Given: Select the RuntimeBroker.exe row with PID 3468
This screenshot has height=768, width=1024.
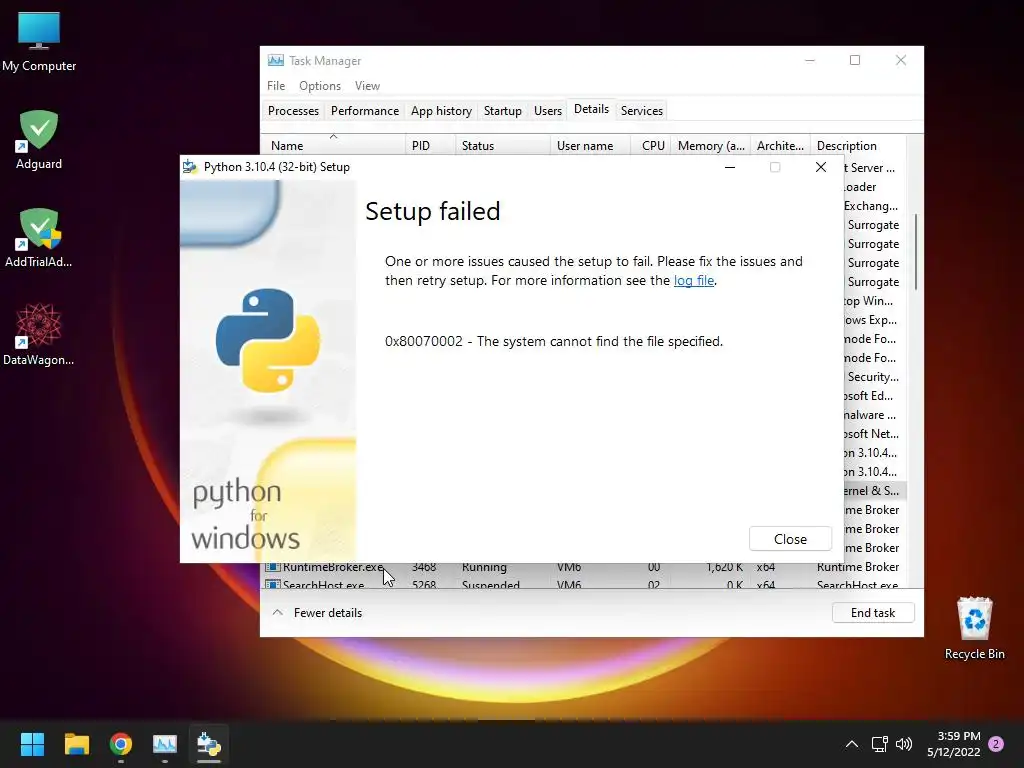Looking at the screenshot, I should [583, 567].
